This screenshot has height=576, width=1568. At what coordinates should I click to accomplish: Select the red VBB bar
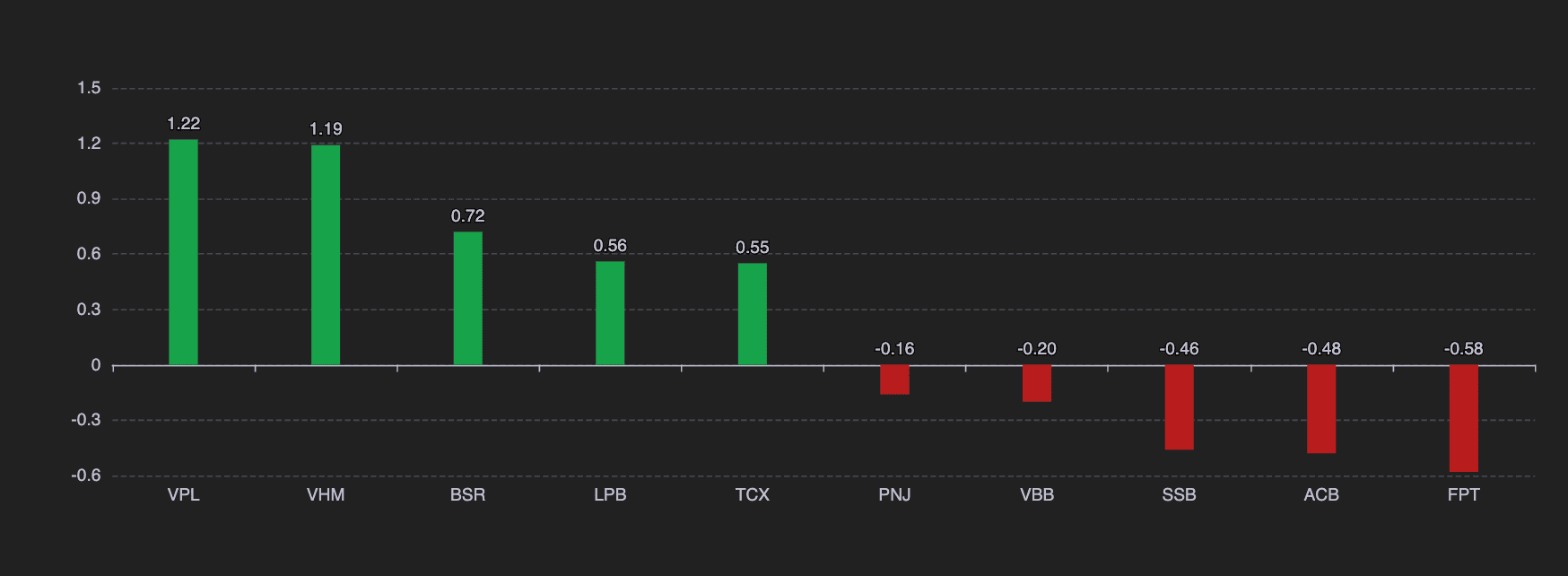[x=1037, y=384]
